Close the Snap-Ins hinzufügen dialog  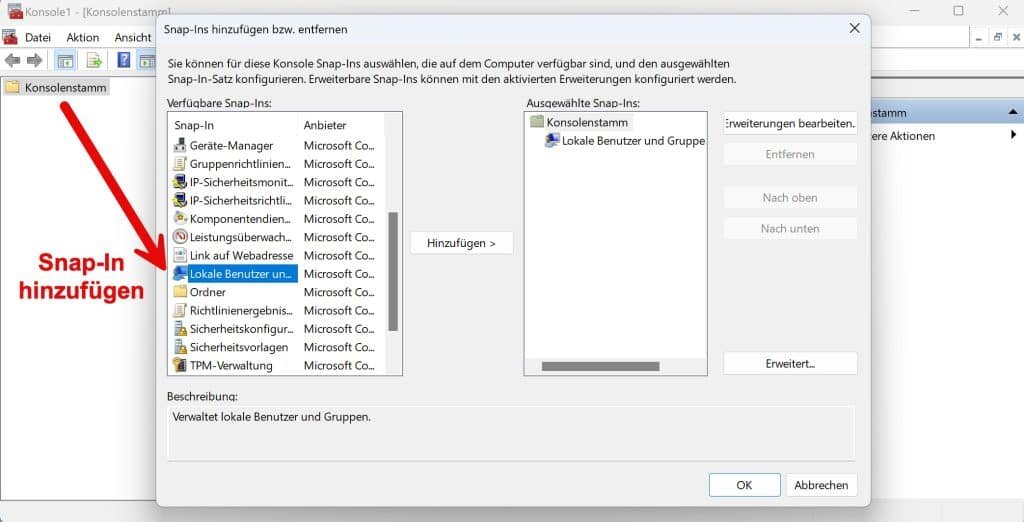(854, 28)
